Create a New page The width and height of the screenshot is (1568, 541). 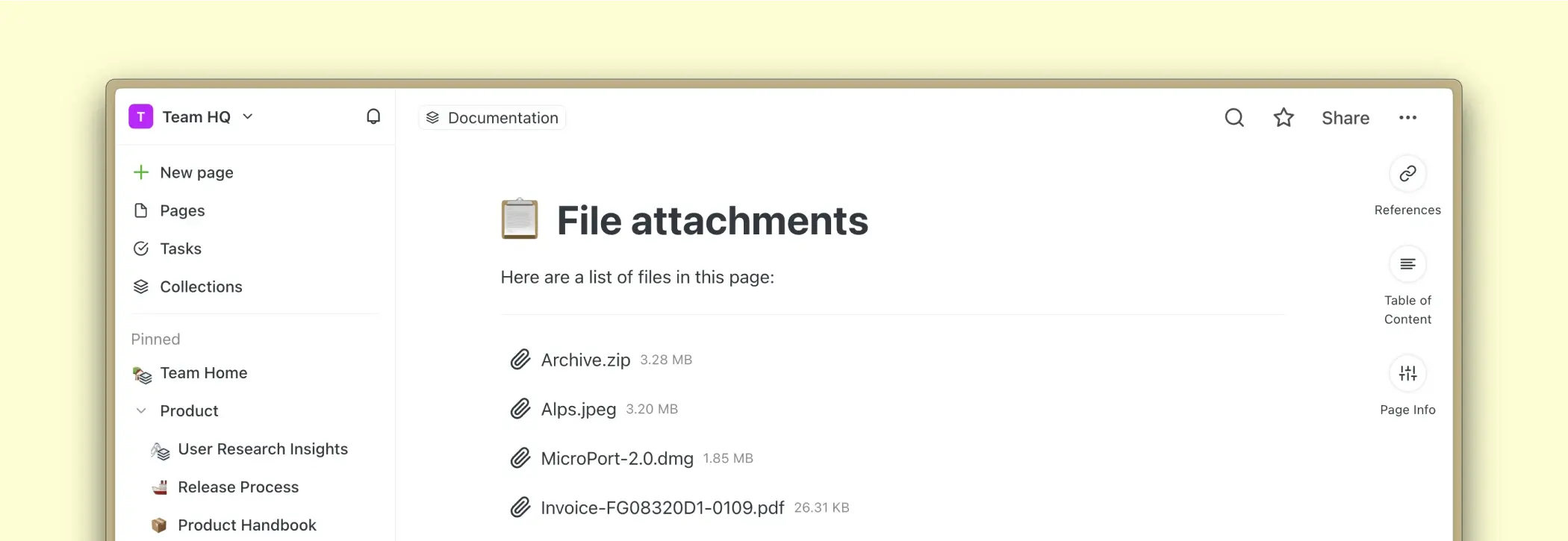click(x=196, y=173)
